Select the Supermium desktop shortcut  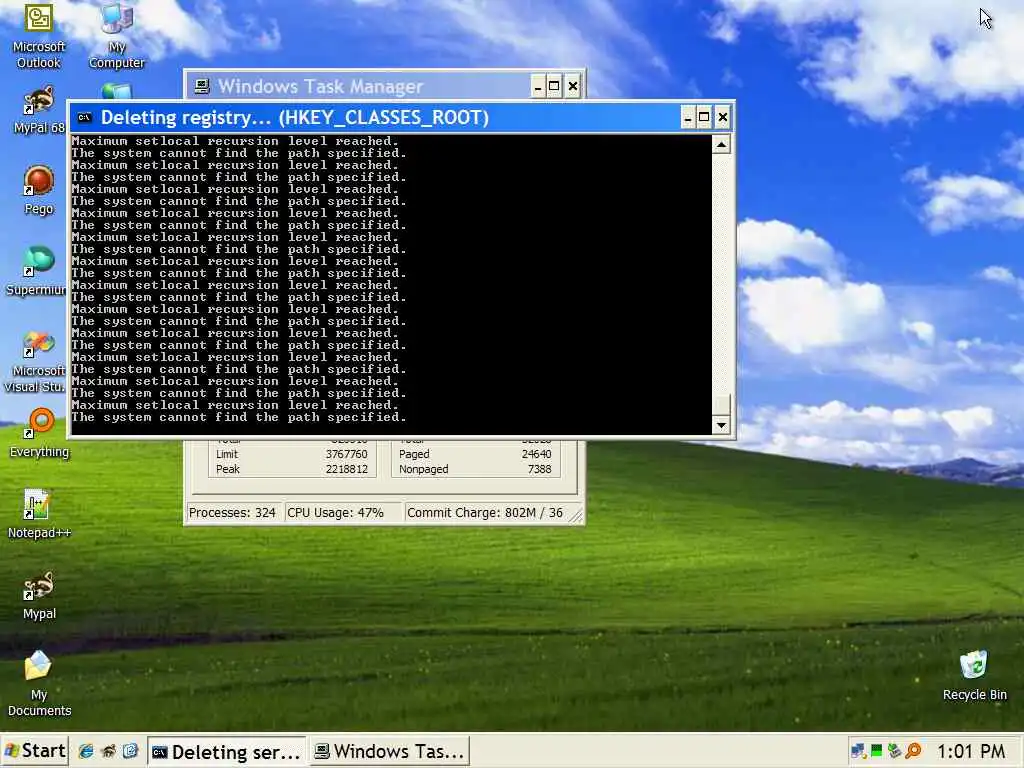click(x=36, y=271)
